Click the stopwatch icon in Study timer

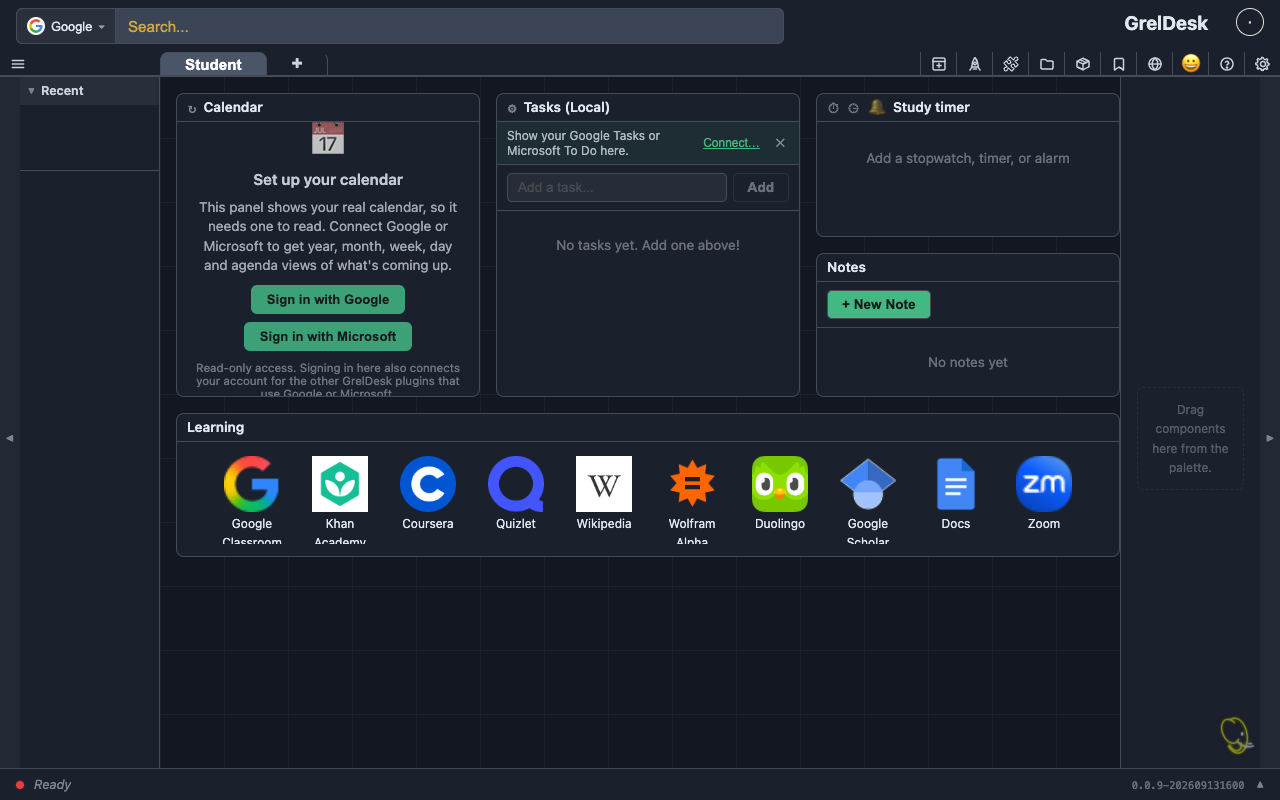click(833, 108)
